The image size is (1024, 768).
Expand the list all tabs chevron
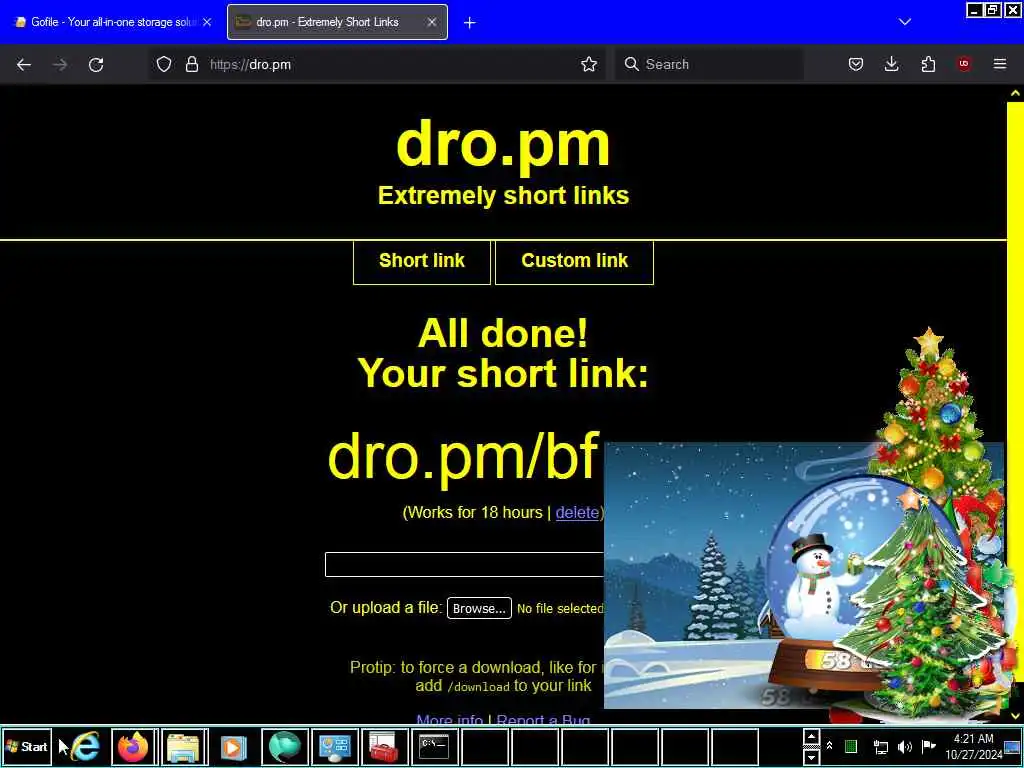click(904, 22)
